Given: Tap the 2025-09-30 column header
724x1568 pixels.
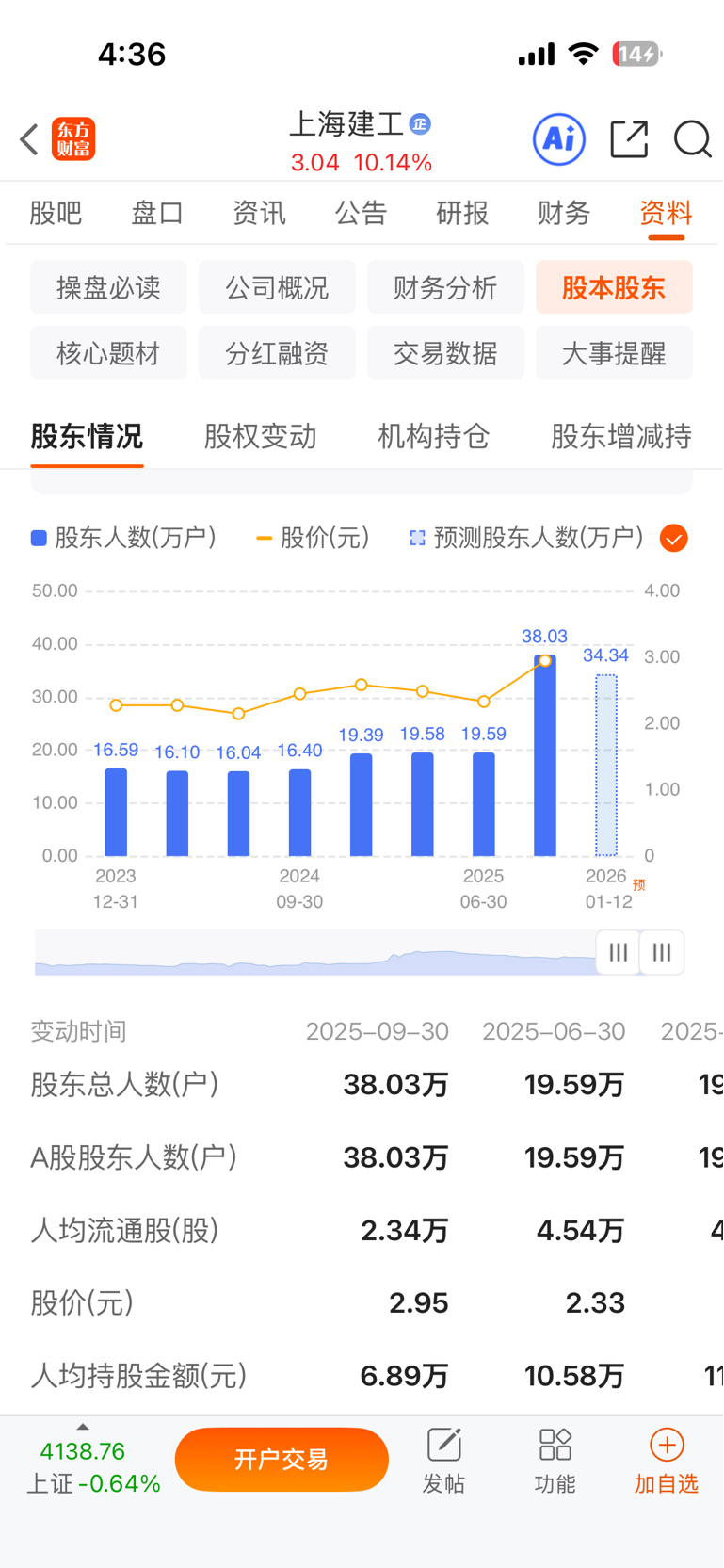Looking at the screenshot, I should 377,1031.
